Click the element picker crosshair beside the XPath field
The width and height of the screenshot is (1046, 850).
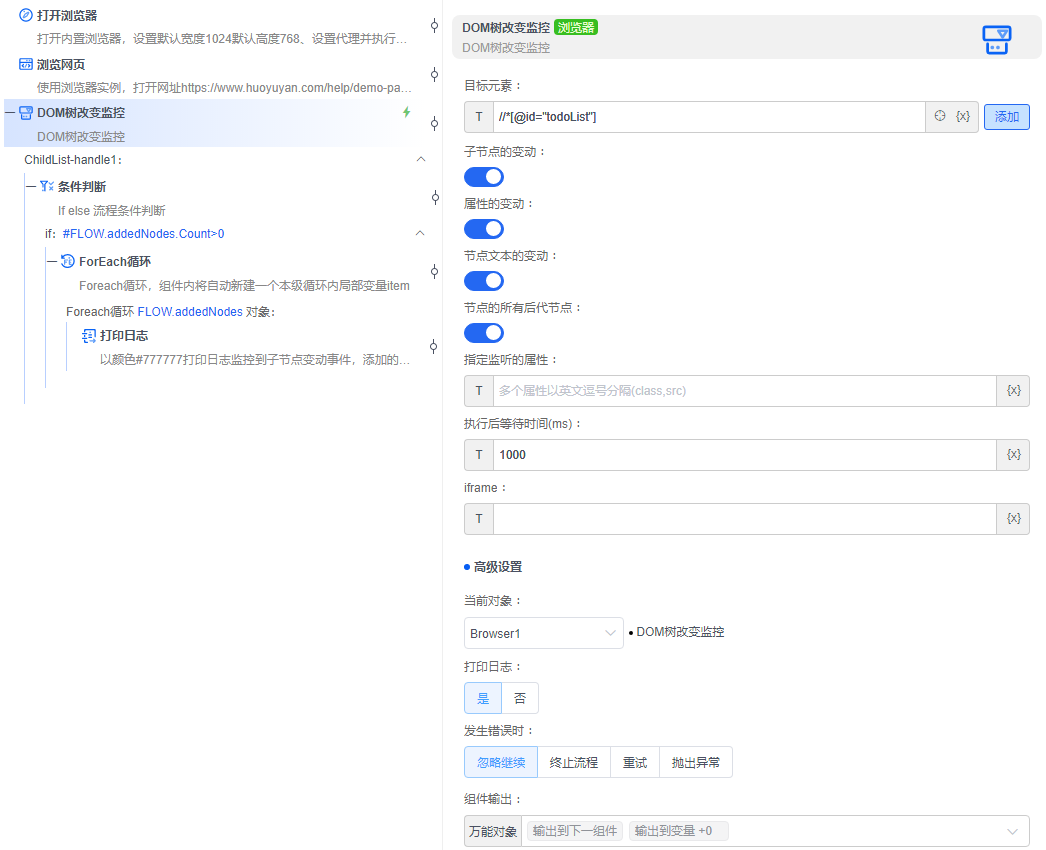pos(939,116)
